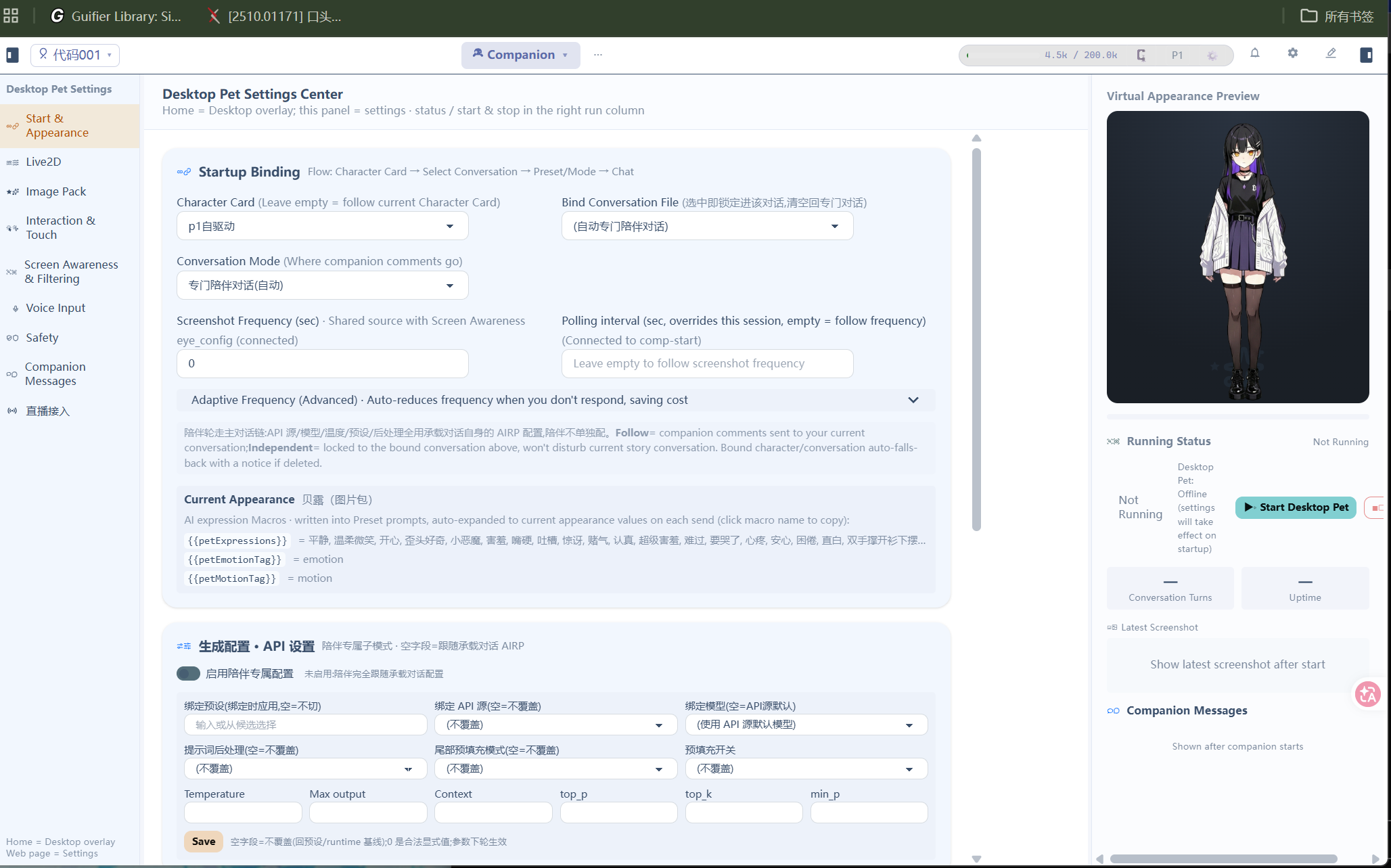The height and width of the screenshot is (868, 1391).
Task: Open the notifications bell
Action: (x=1255, y=53)
